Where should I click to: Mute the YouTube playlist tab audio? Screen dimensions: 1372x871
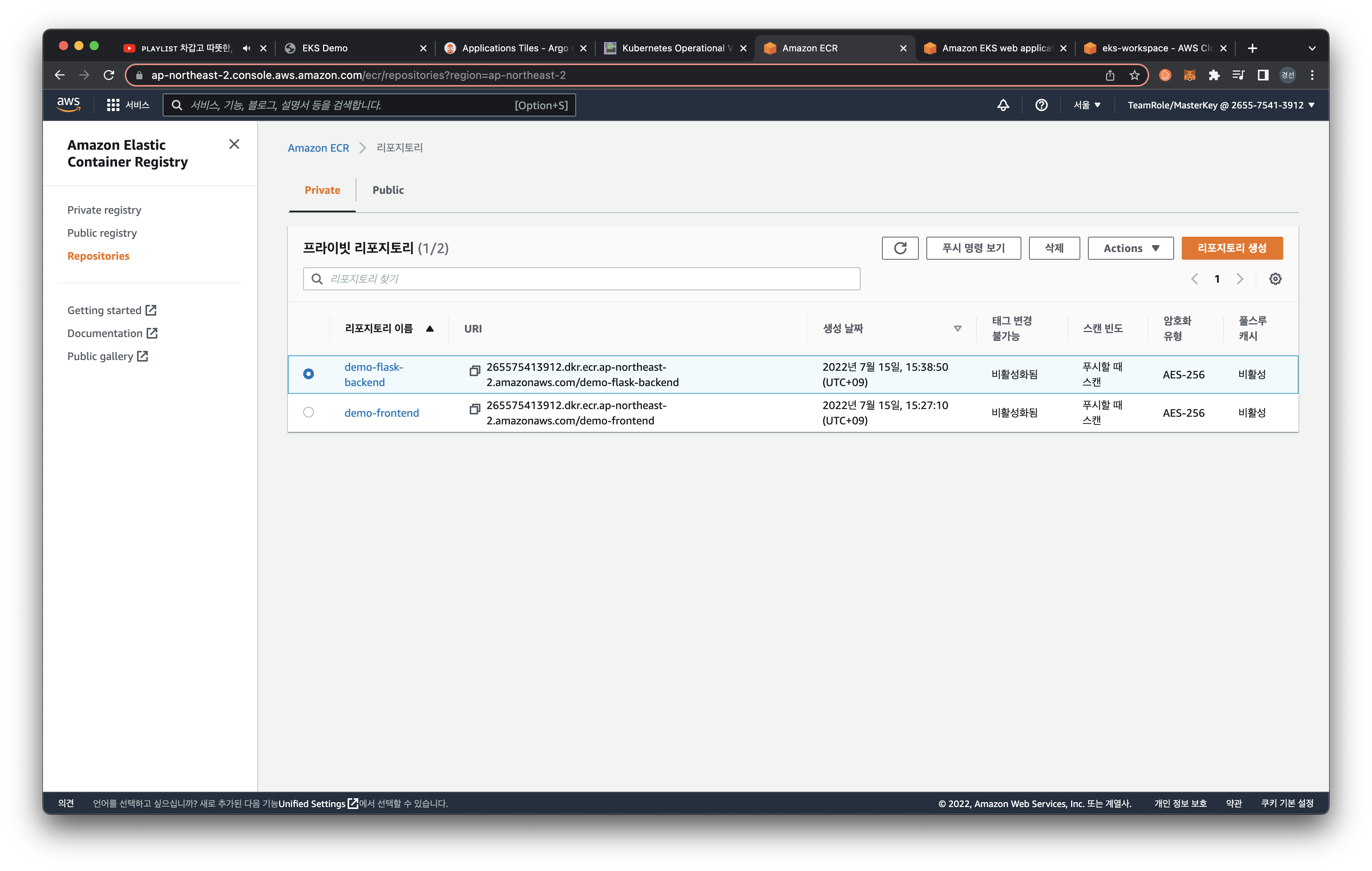coord(246,48)
